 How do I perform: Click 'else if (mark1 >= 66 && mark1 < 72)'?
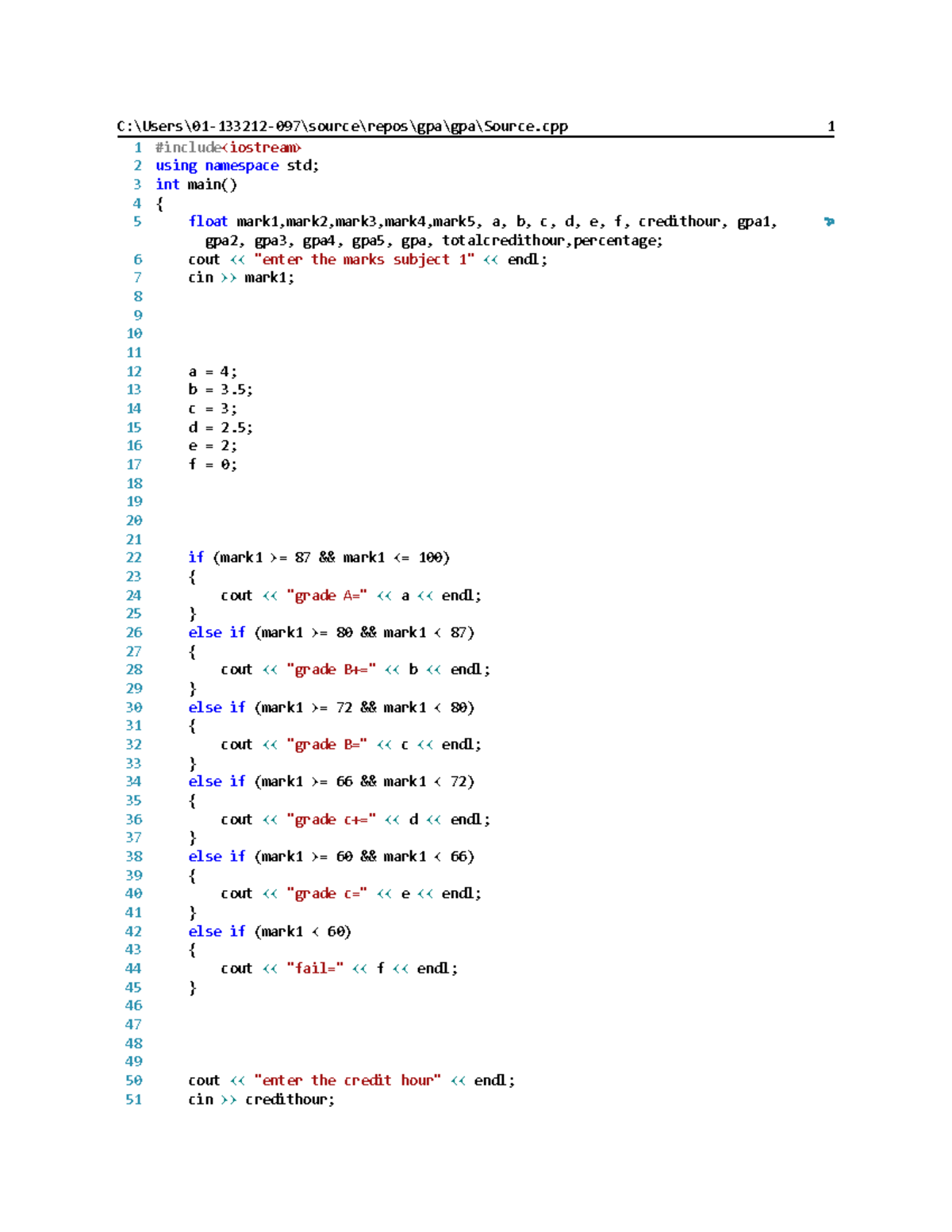pyautogui.click(x=332, y=781)
